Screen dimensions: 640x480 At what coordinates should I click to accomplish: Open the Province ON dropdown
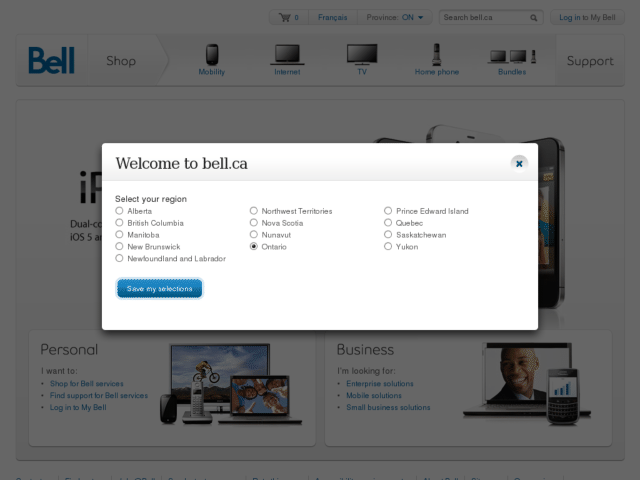pyautogui.click(x=395, y=18)
